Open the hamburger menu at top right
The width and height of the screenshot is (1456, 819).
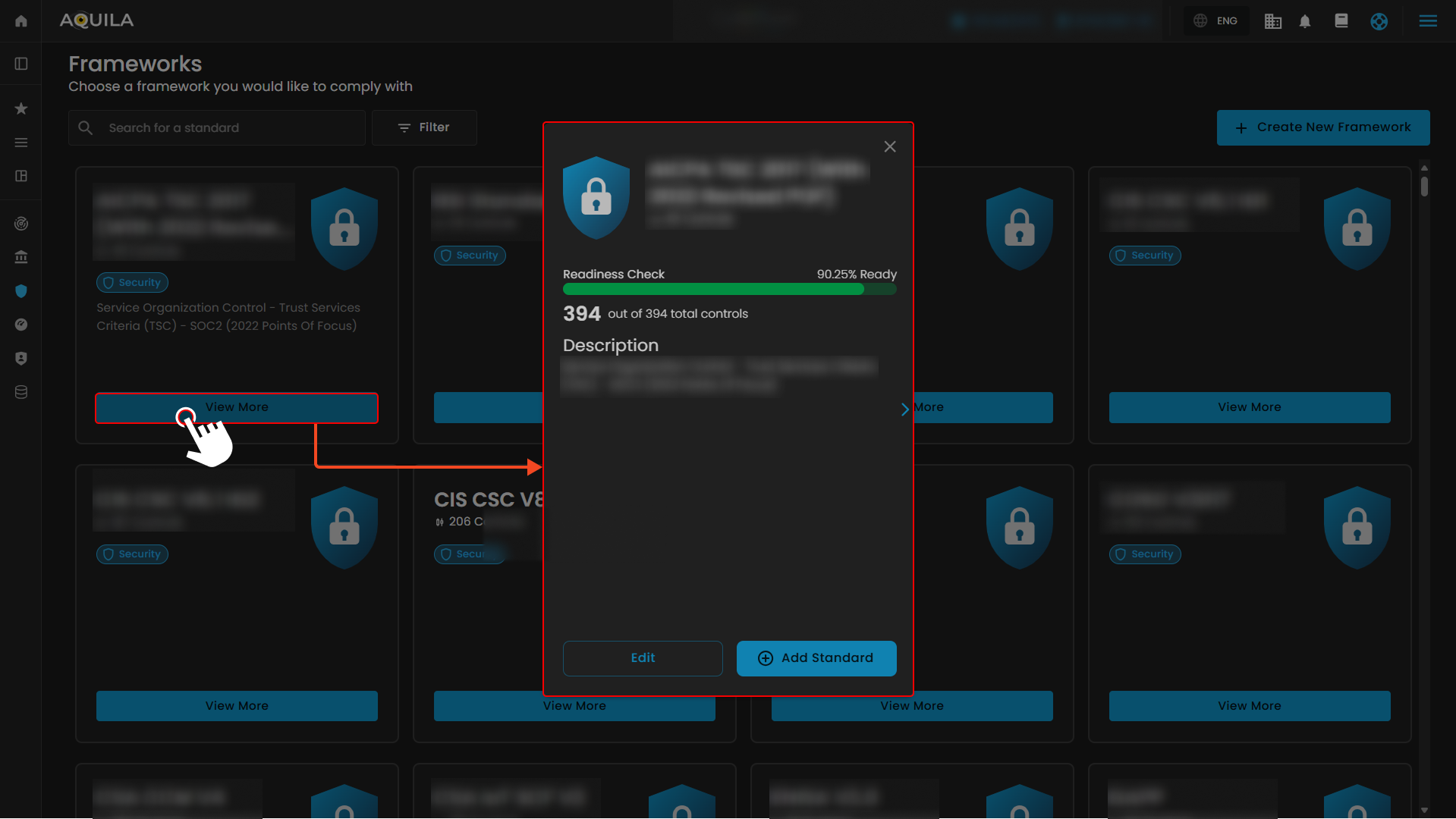point(1428,21)
